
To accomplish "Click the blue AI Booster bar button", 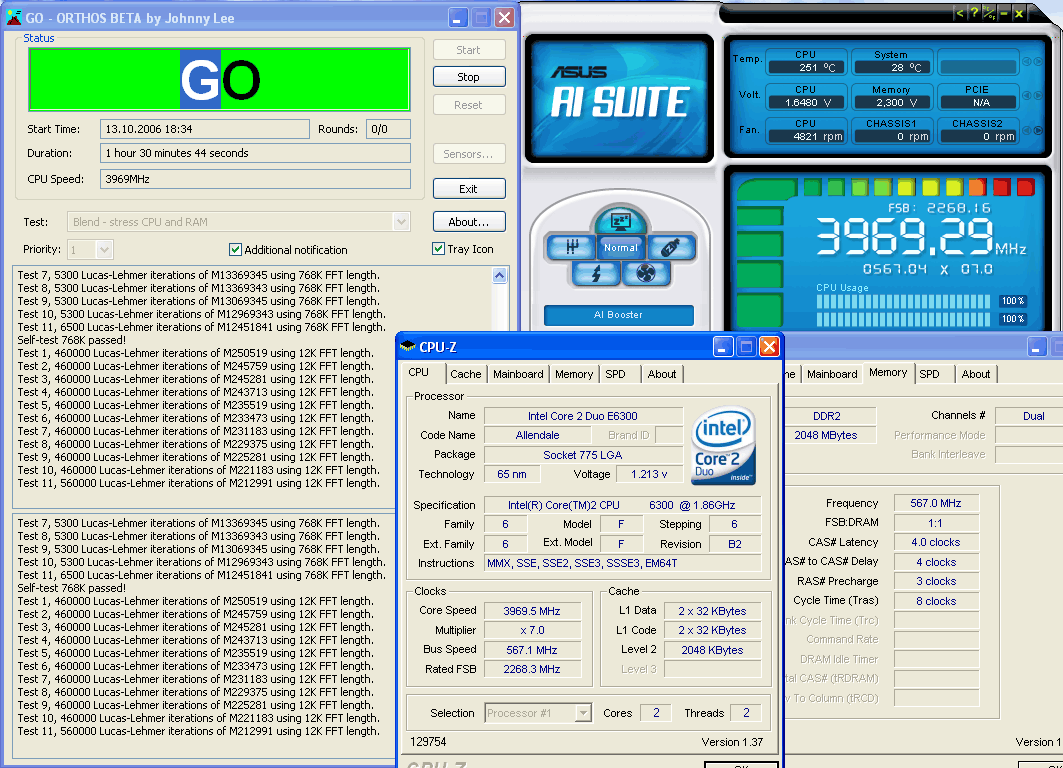I will pos(618,315).
